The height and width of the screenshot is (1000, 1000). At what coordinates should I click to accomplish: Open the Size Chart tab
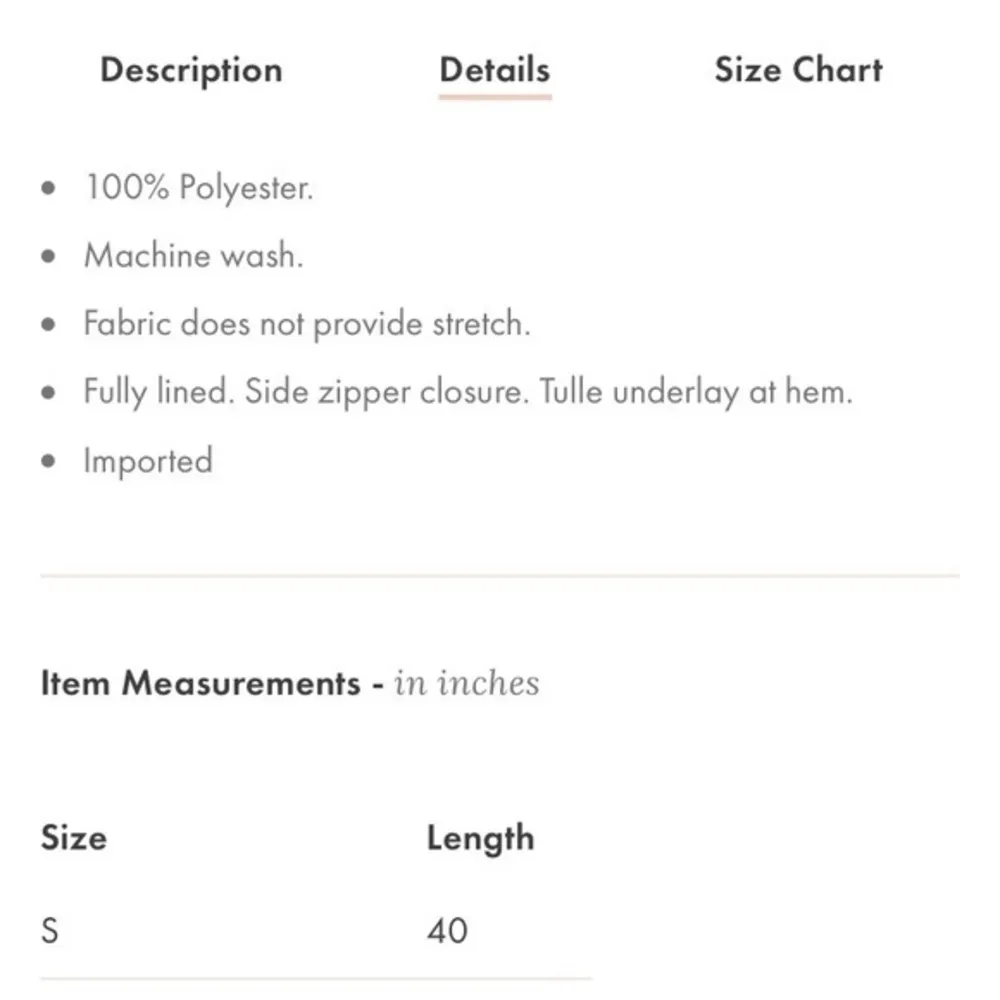coord(797,70)
